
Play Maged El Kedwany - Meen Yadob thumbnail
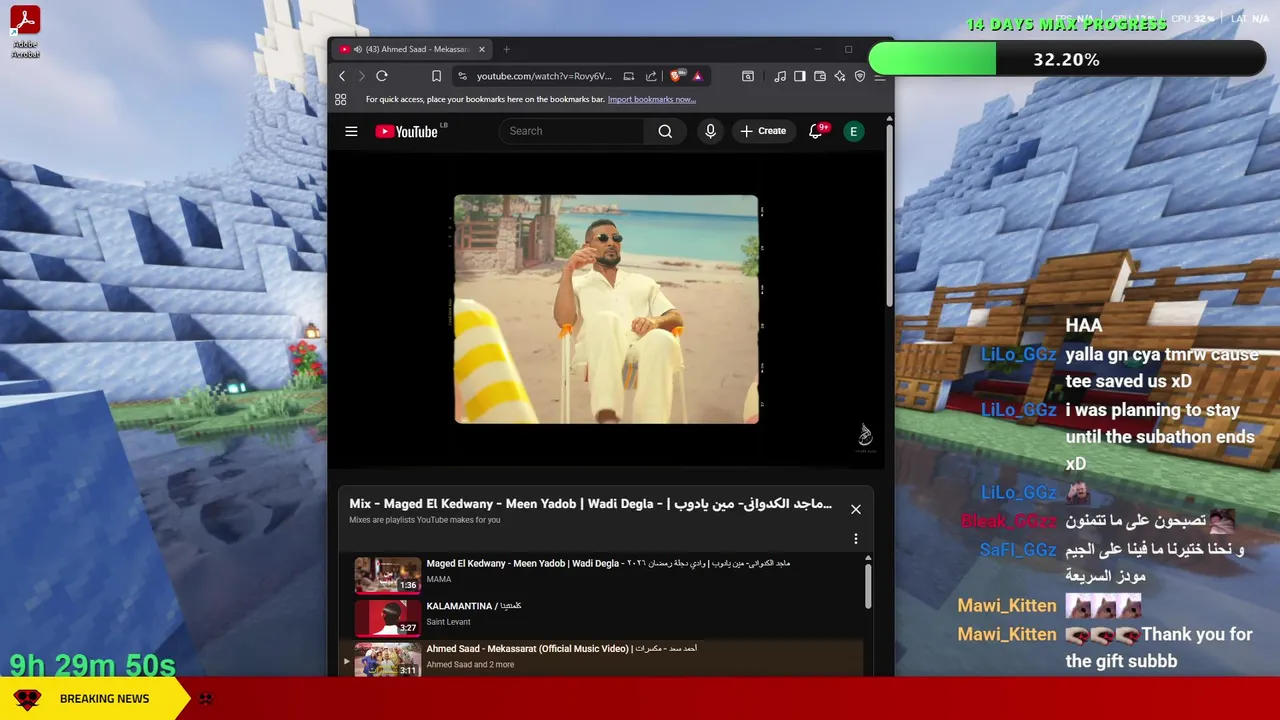(388, 575)
